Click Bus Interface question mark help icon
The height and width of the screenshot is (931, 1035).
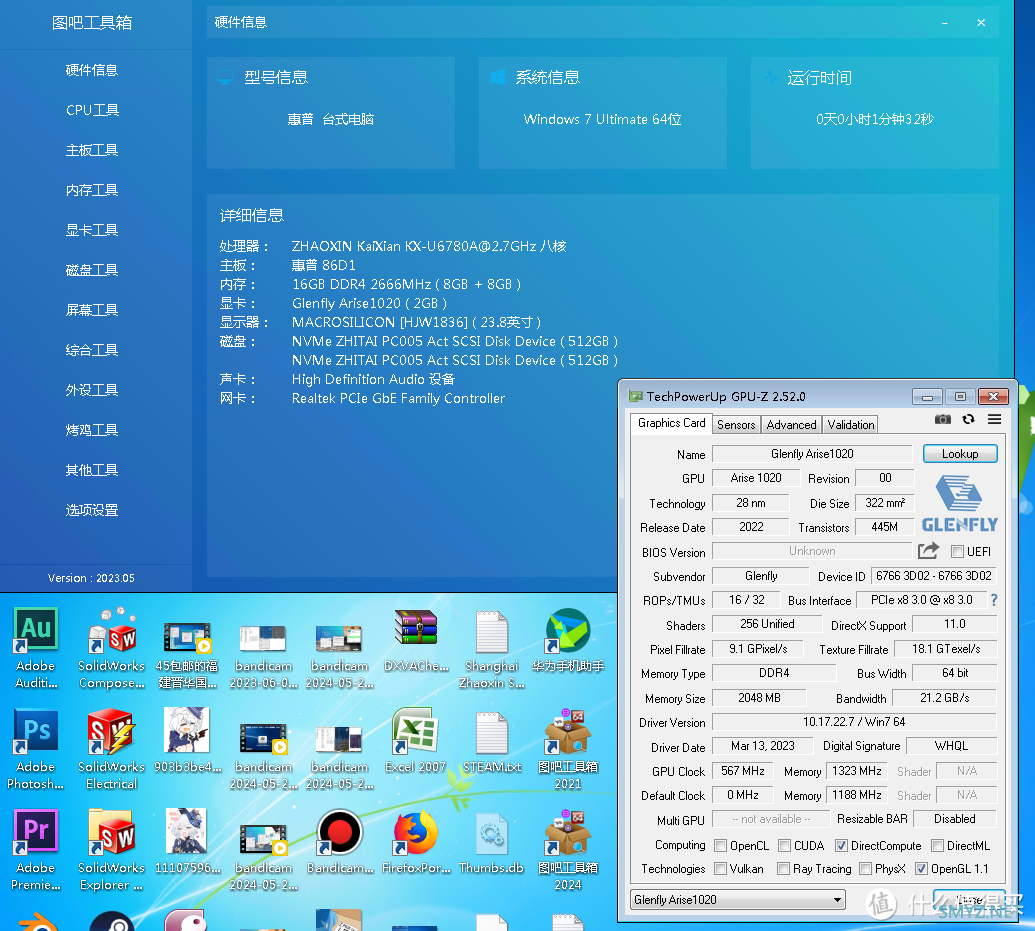[x=994, y=600]
